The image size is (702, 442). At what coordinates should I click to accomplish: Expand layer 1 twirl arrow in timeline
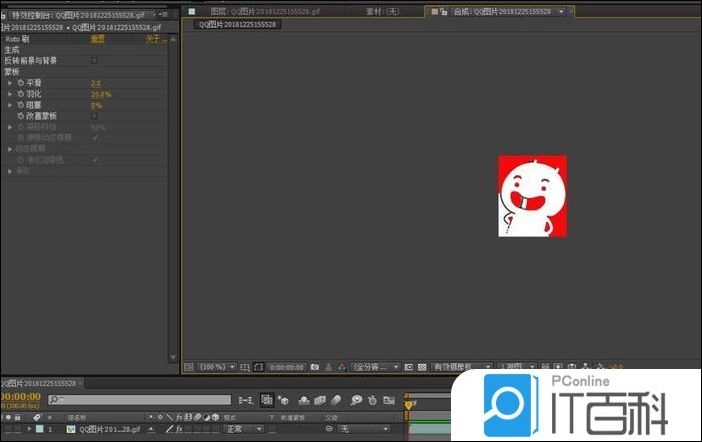[30, 429]
